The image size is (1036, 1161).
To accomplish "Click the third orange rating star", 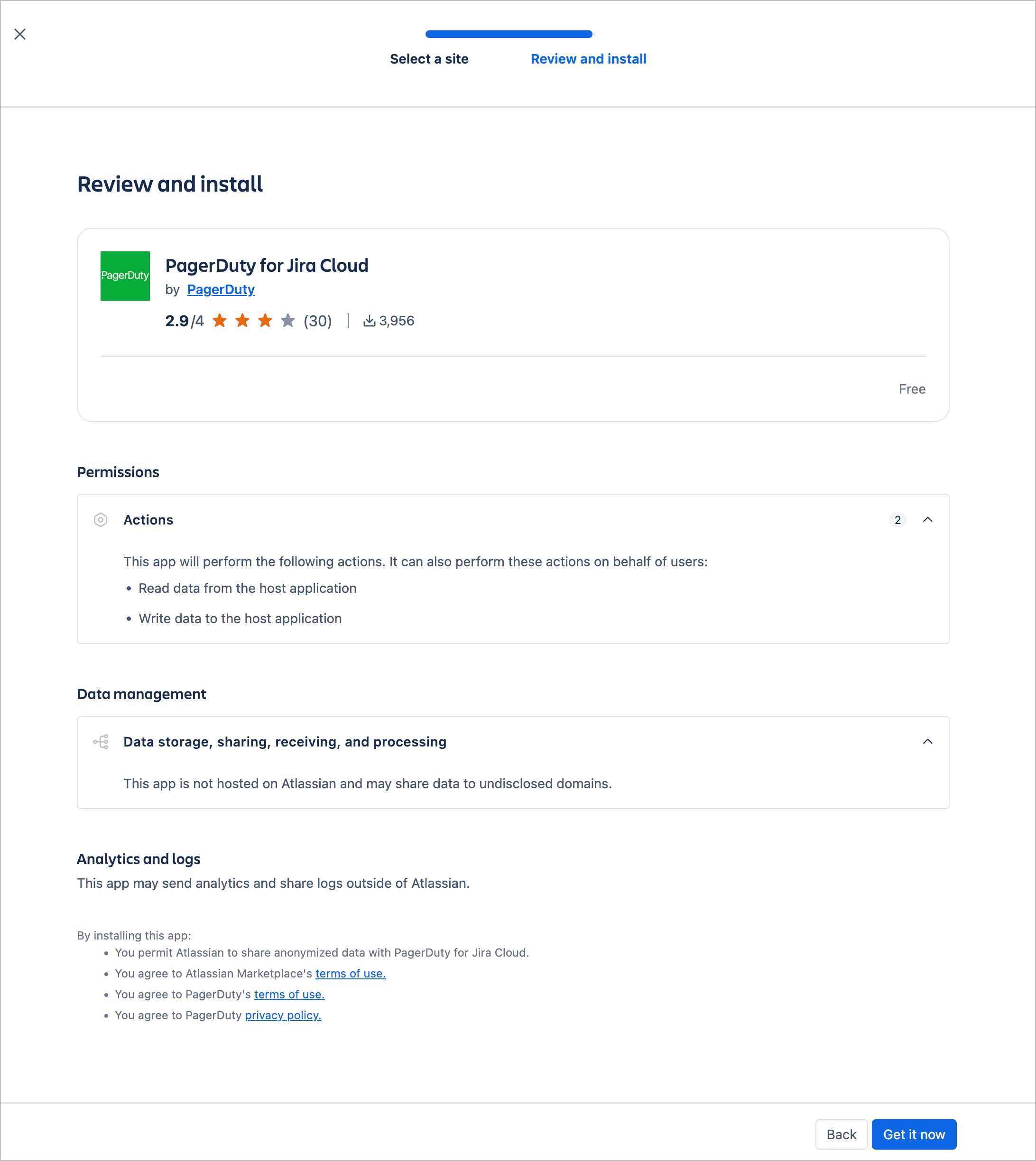I will pos(265,321).
